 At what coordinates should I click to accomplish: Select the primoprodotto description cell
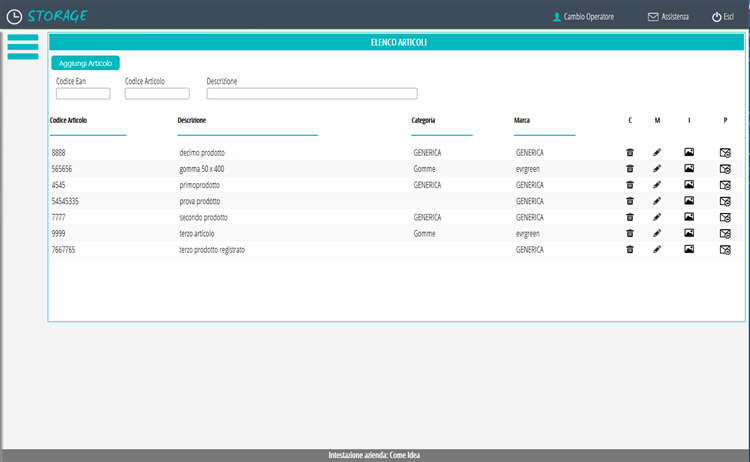[x=199, y=186]
